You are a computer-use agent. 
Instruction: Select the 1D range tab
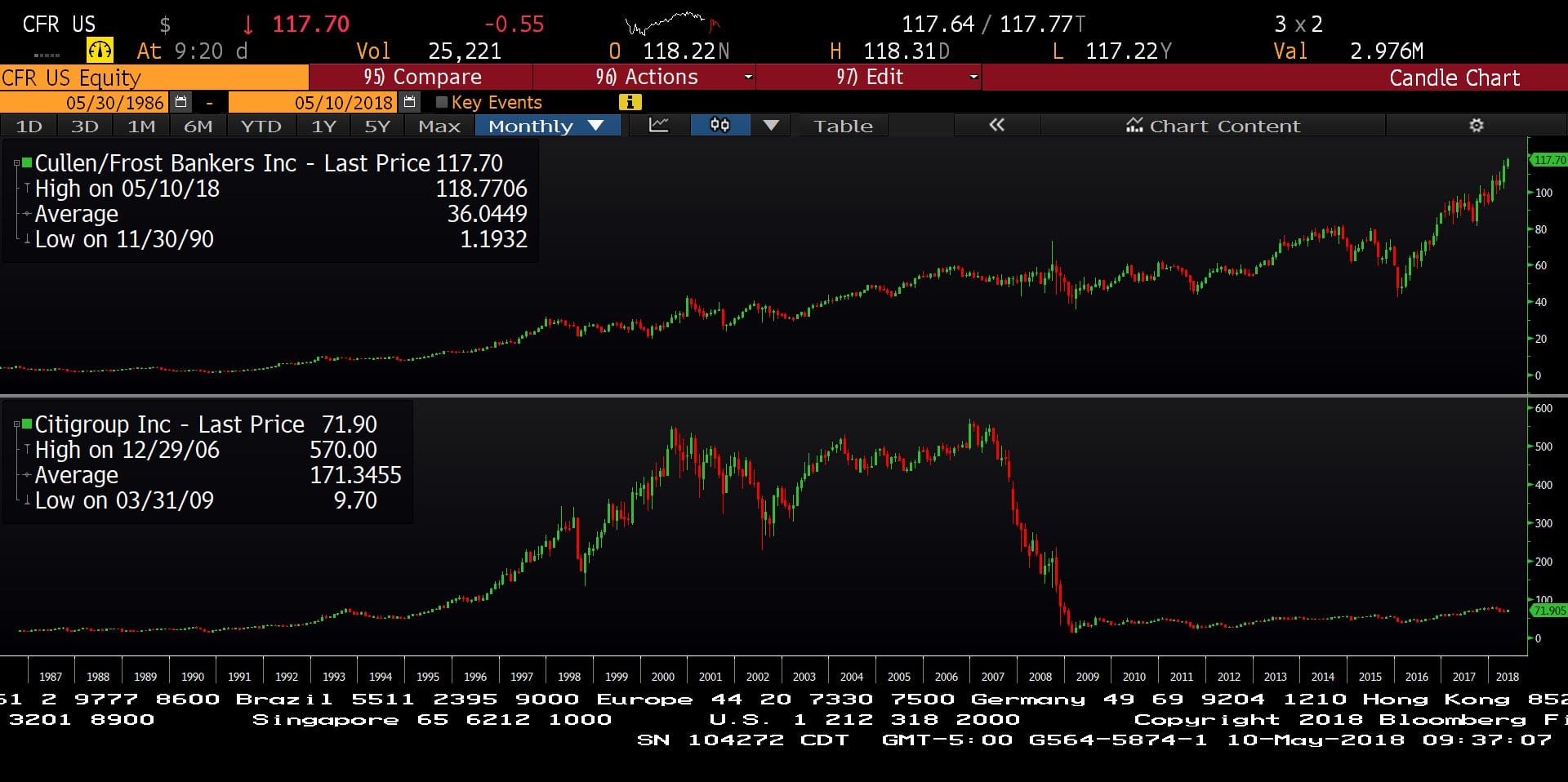[x=29, y=126]
